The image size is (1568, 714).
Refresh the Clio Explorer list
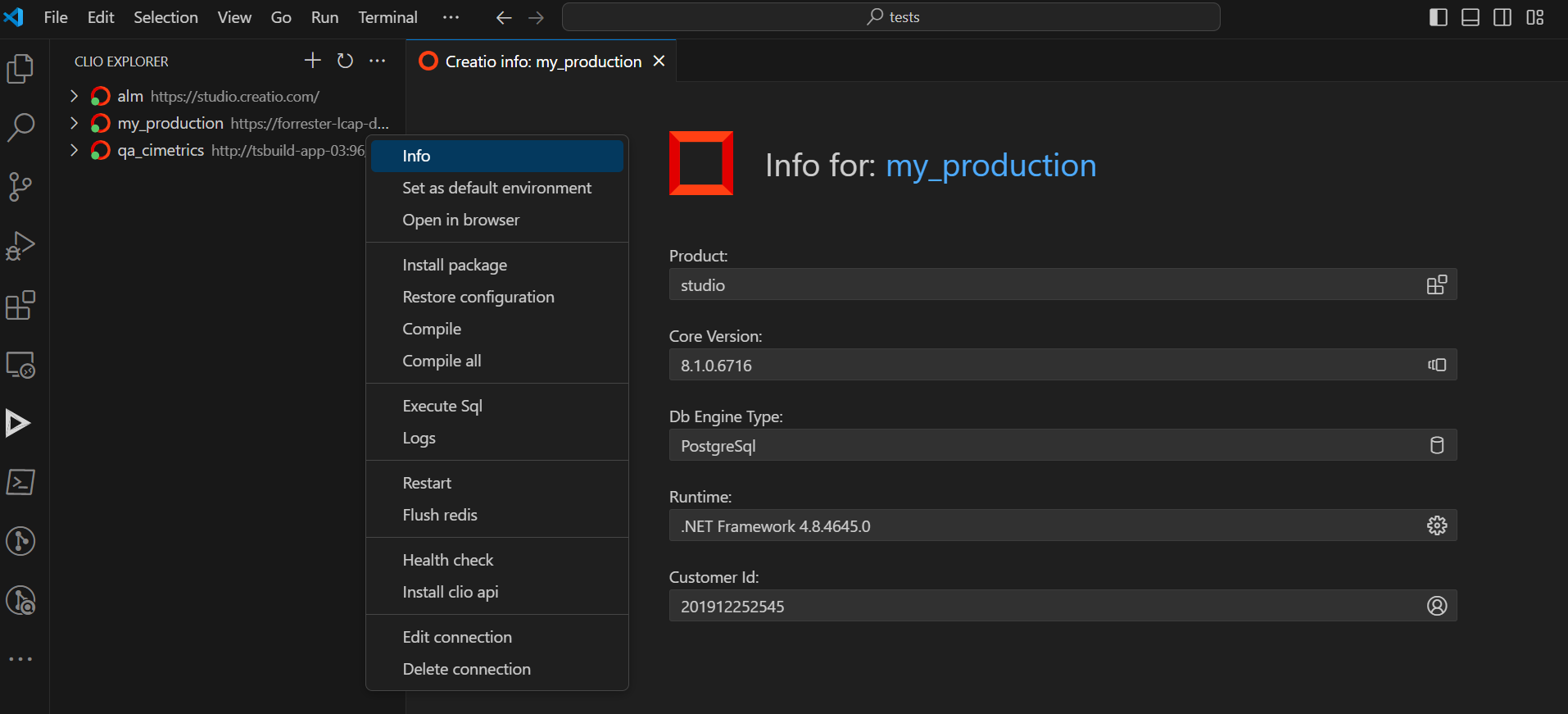click(345, 61)
